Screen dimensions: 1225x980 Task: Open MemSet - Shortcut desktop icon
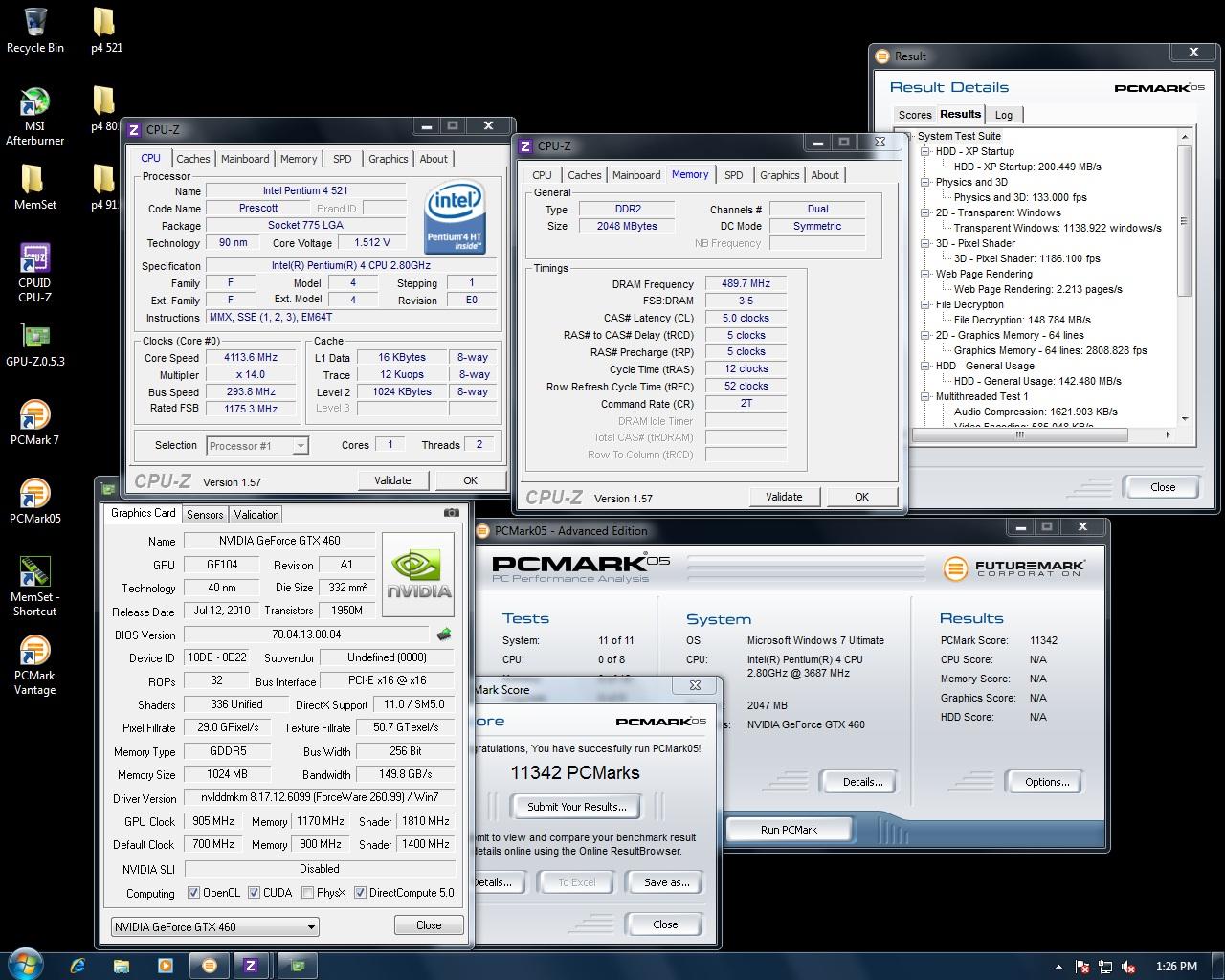tap(35, 587)
